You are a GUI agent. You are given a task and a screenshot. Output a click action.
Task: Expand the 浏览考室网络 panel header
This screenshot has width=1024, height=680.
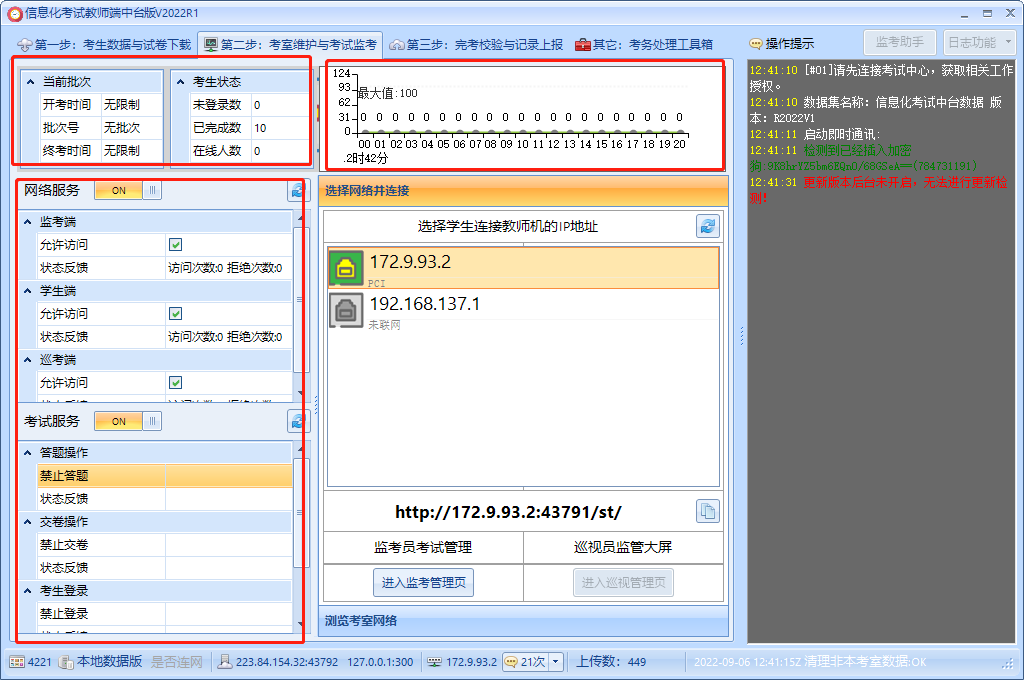[x=523, y=621]
